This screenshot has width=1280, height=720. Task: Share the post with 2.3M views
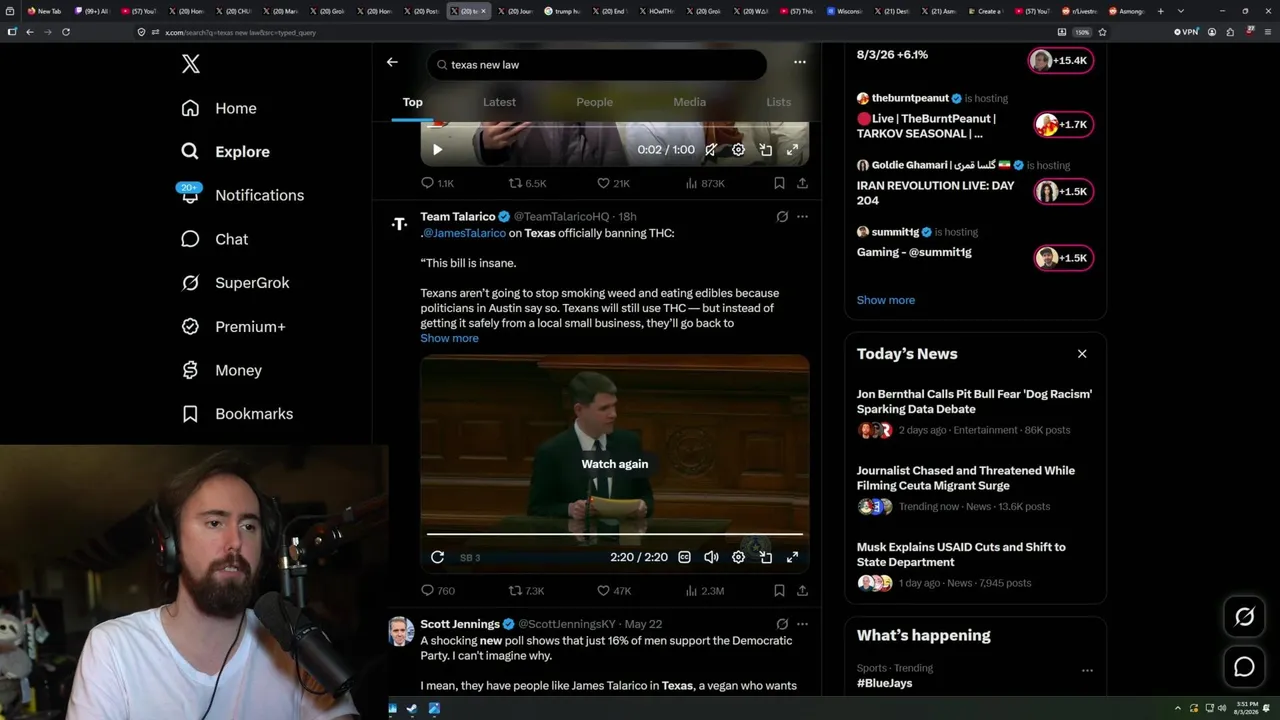(802, 591)
